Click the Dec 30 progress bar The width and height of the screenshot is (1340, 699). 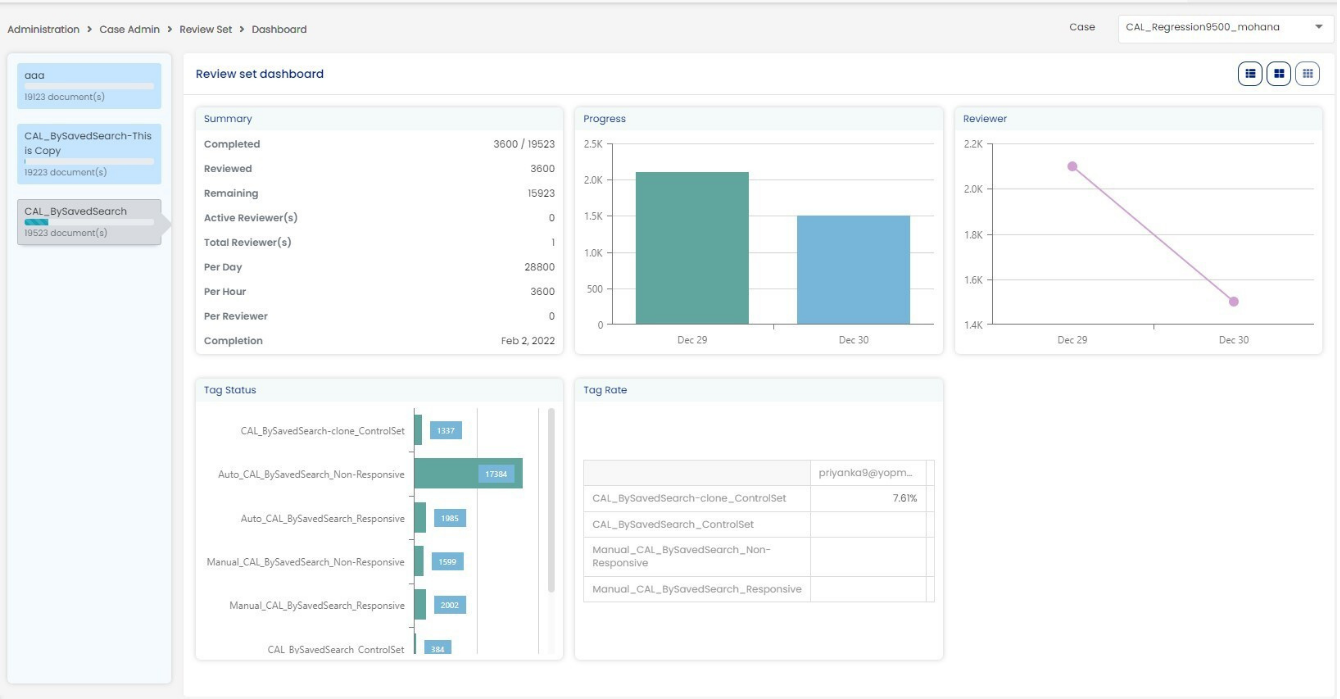853,270
